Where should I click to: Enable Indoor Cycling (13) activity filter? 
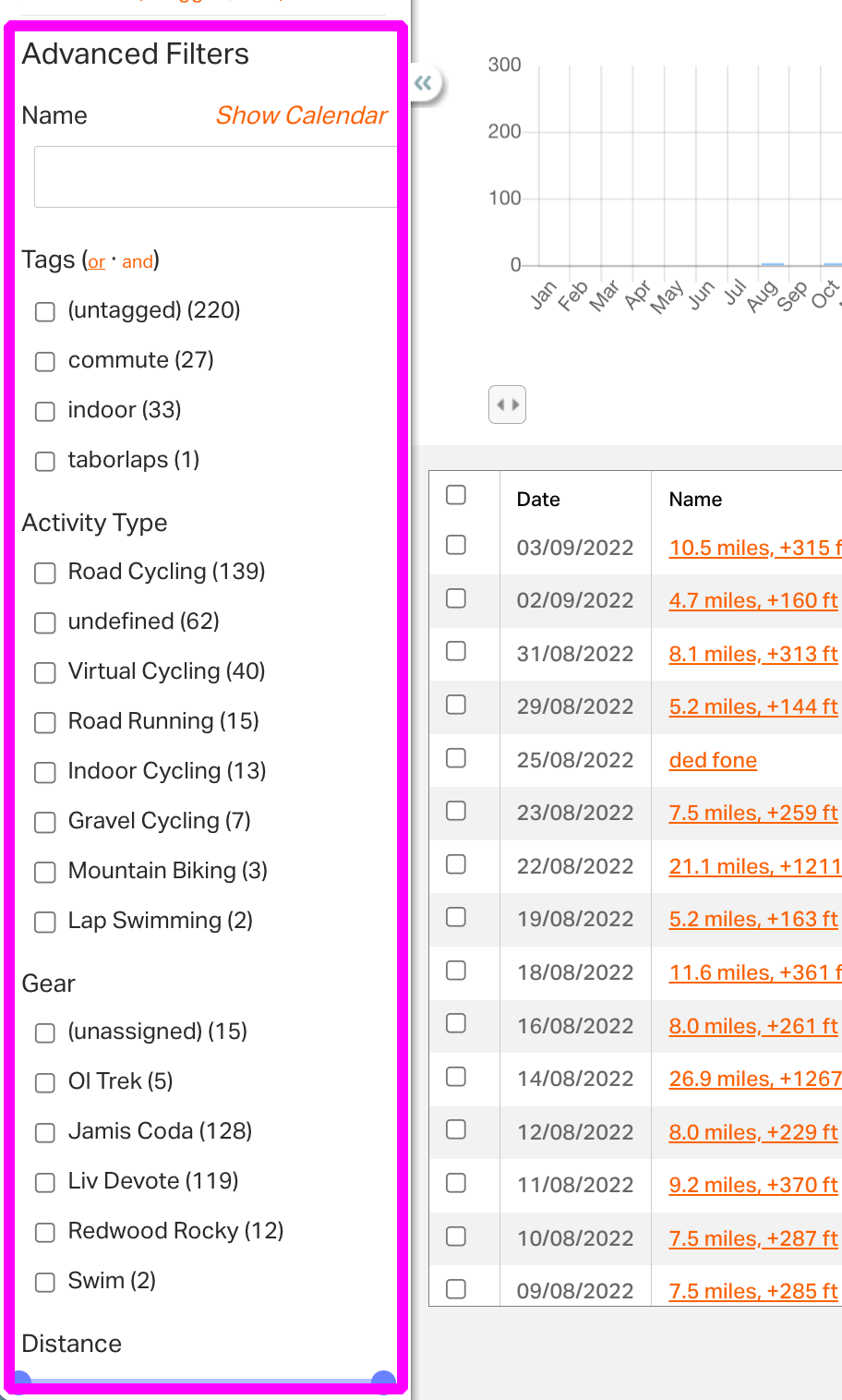45,773
